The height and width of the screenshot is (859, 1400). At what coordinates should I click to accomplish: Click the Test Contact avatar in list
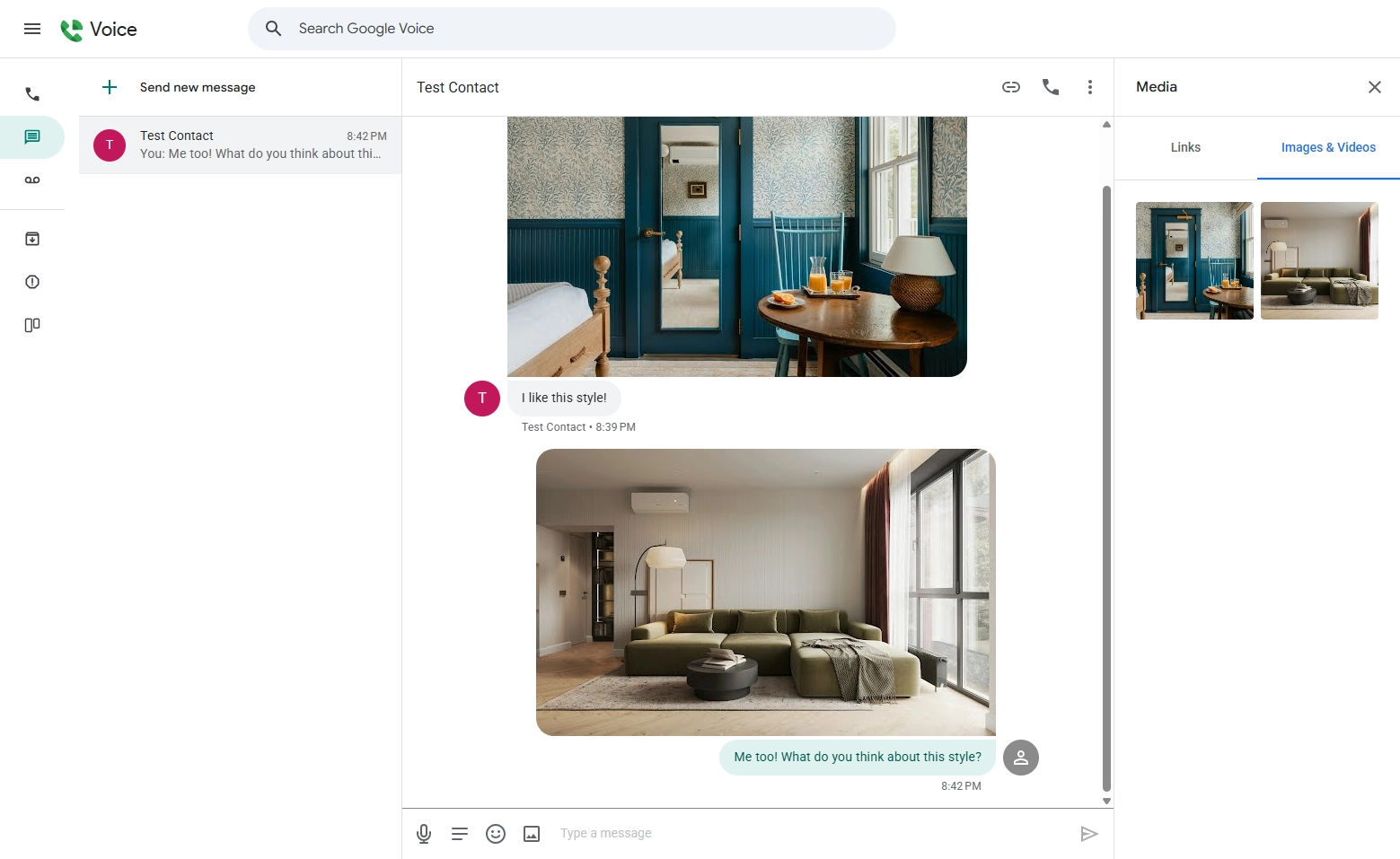click(110, 145)
